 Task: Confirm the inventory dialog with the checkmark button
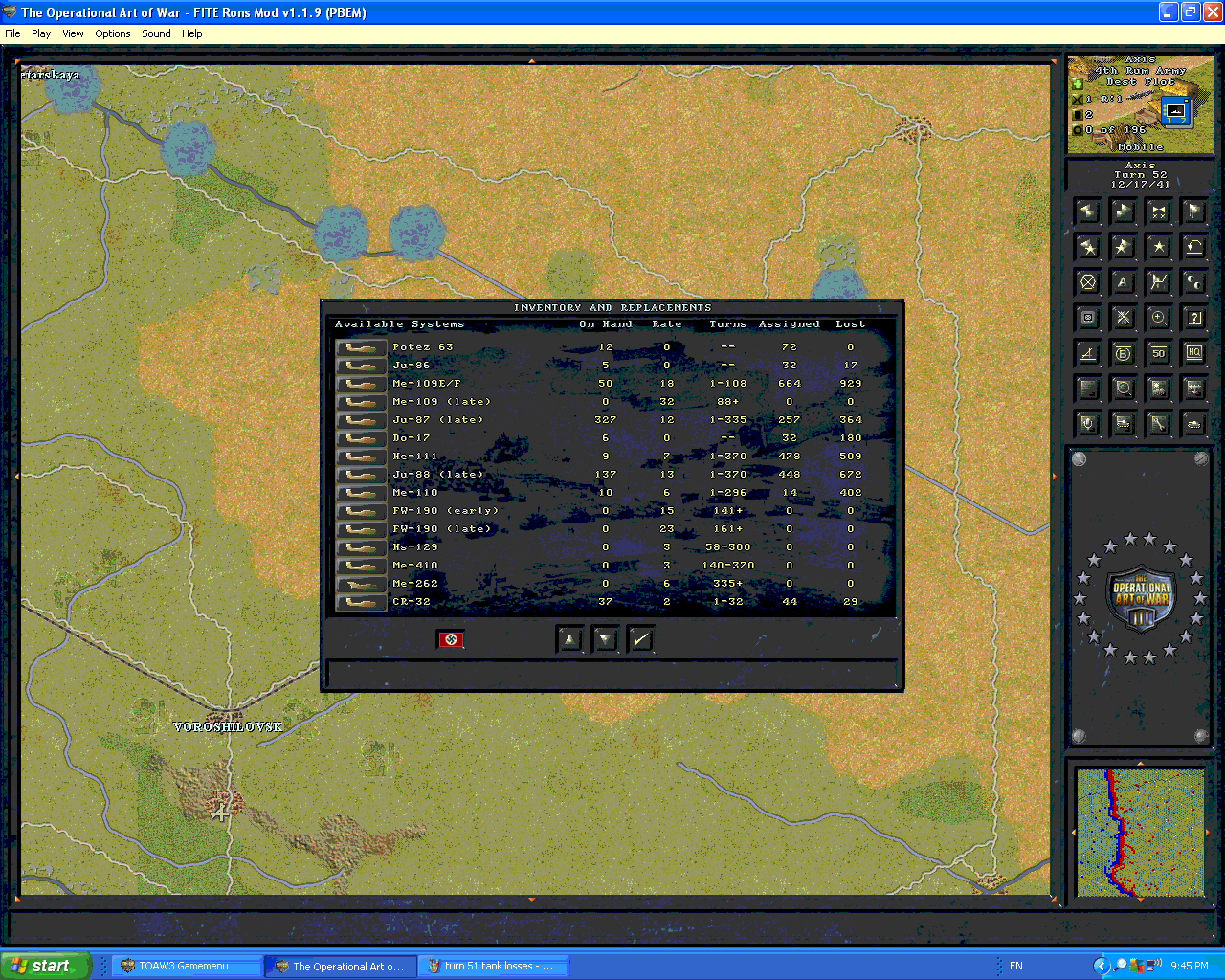pos(641,639)
